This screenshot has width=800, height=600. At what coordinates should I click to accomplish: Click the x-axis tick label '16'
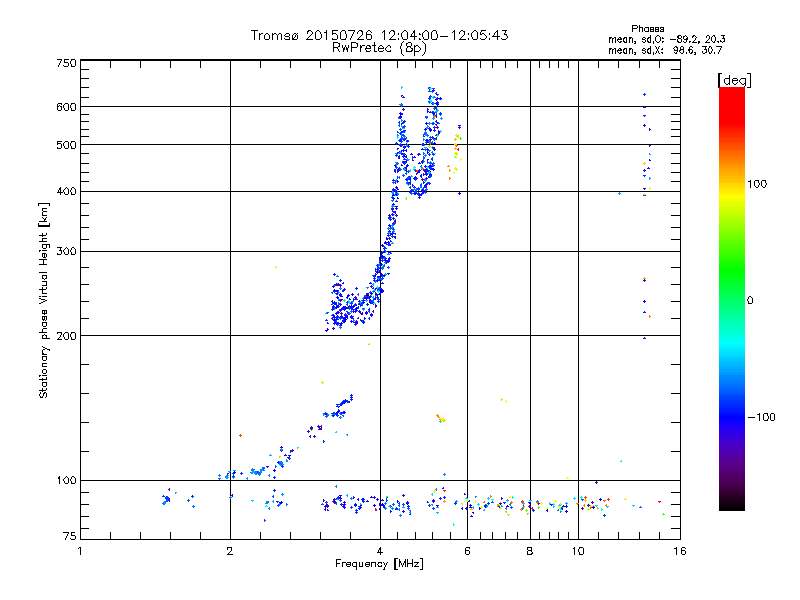coord(680,551)
